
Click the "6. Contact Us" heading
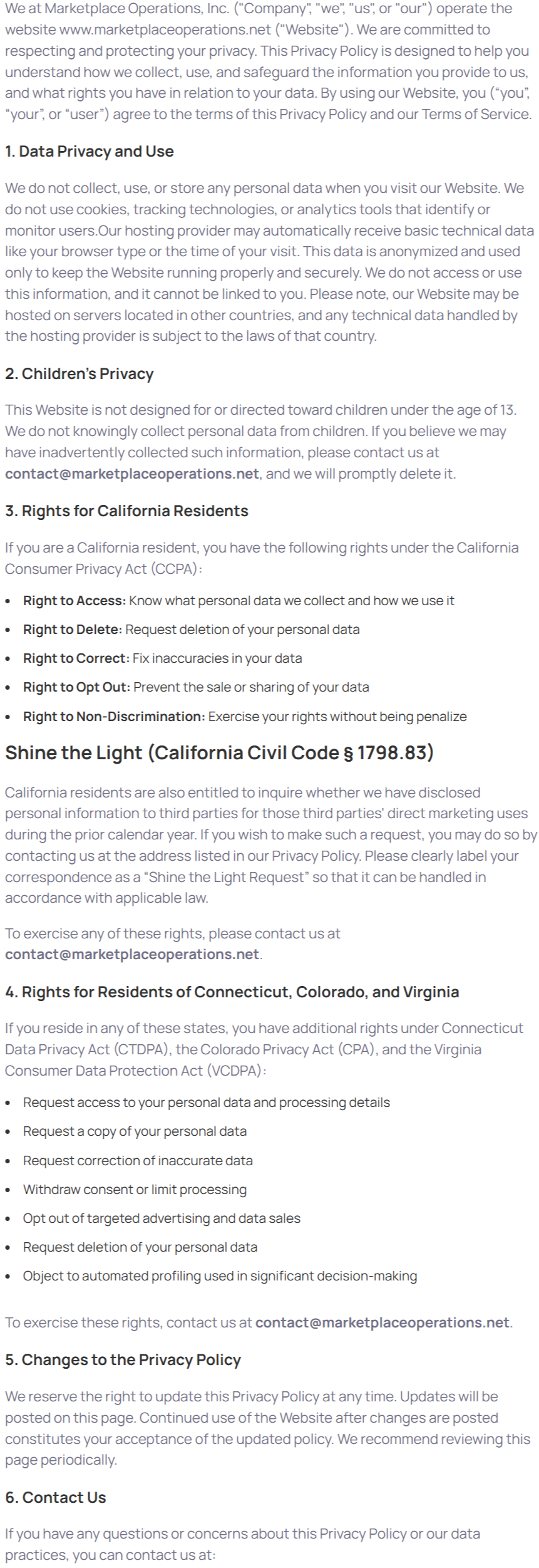[56, 1497]
